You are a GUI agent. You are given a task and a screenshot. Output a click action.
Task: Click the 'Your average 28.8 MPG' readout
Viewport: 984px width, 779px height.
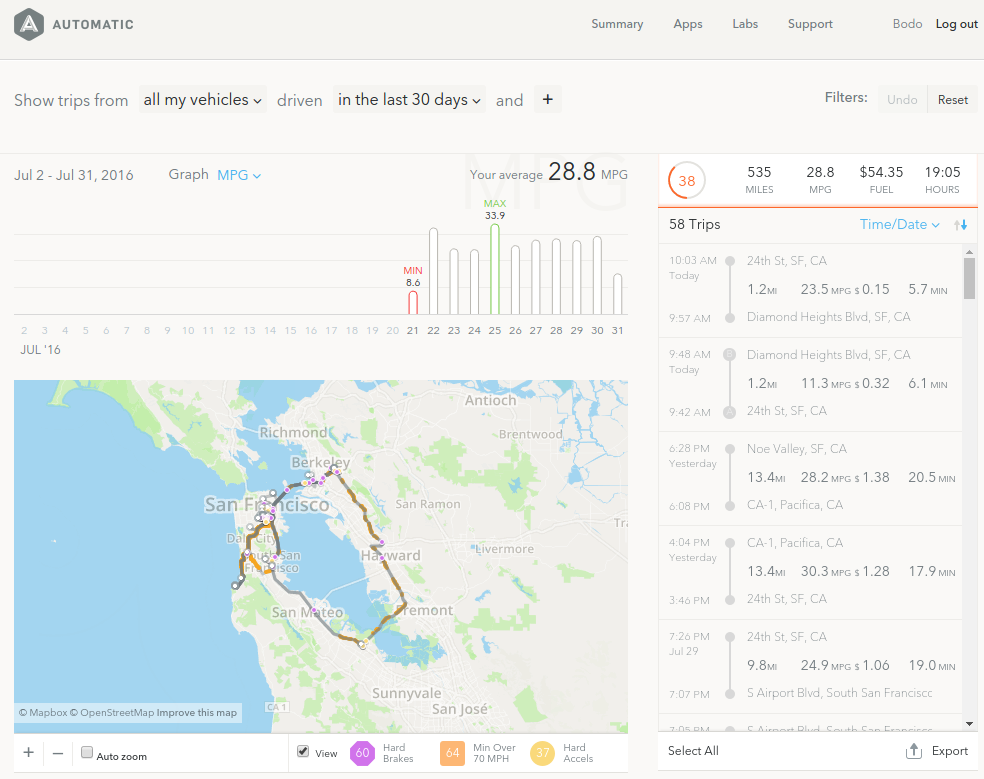tap(548, 172)
